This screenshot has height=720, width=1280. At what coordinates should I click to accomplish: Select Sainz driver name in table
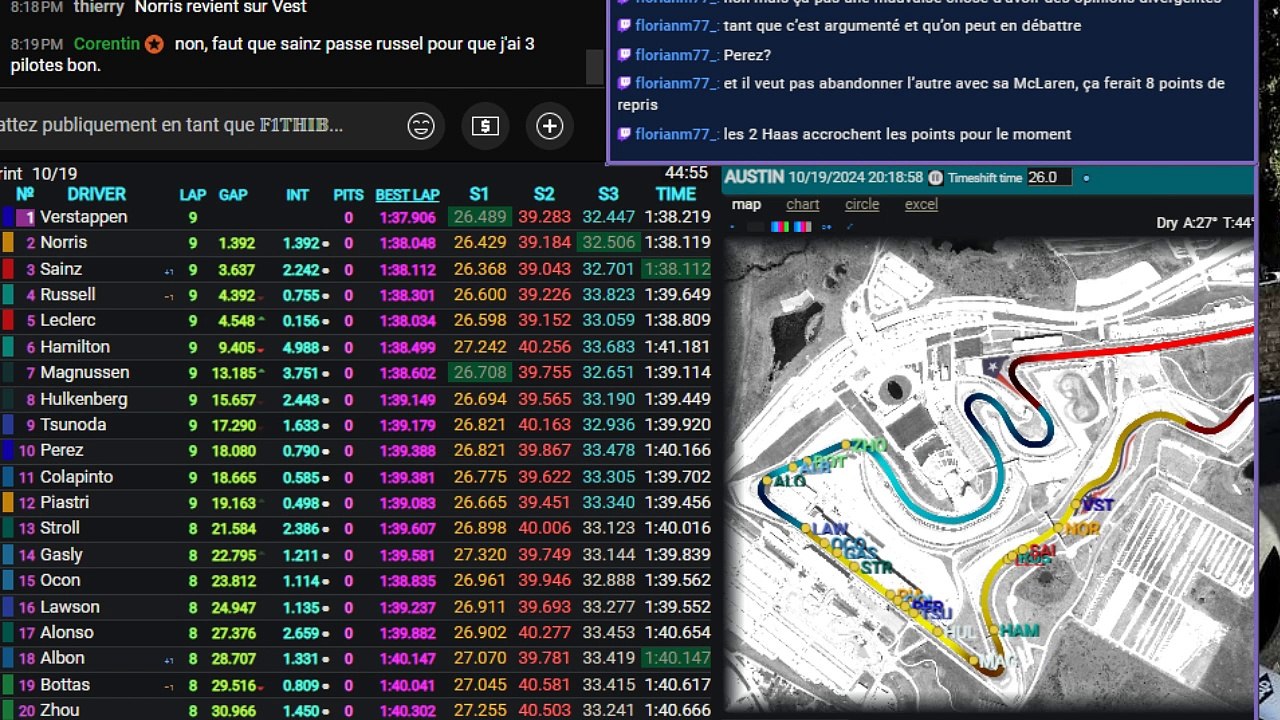click(x=61, y=269)
